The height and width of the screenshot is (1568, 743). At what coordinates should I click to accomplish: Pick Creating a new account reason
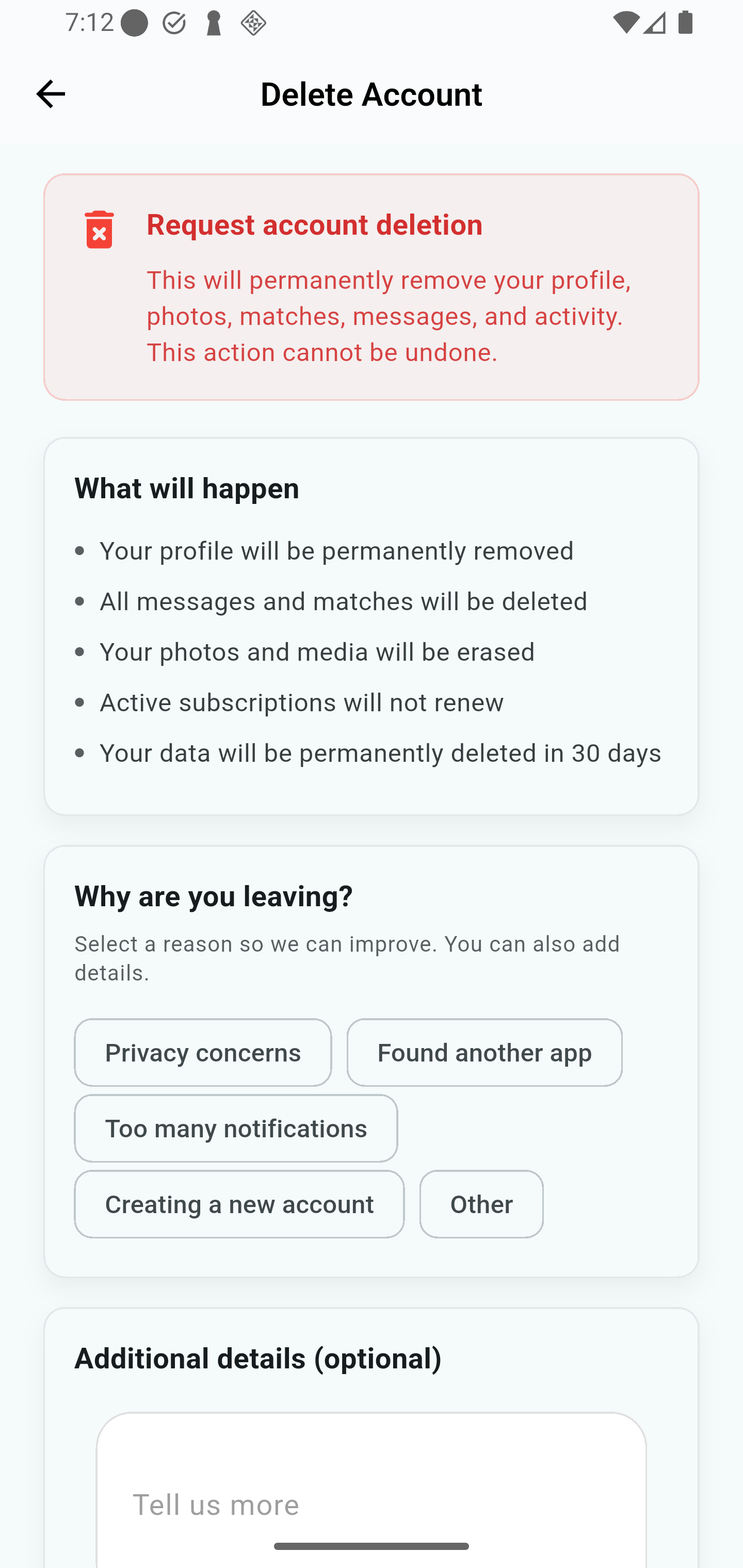[239, 1204]
